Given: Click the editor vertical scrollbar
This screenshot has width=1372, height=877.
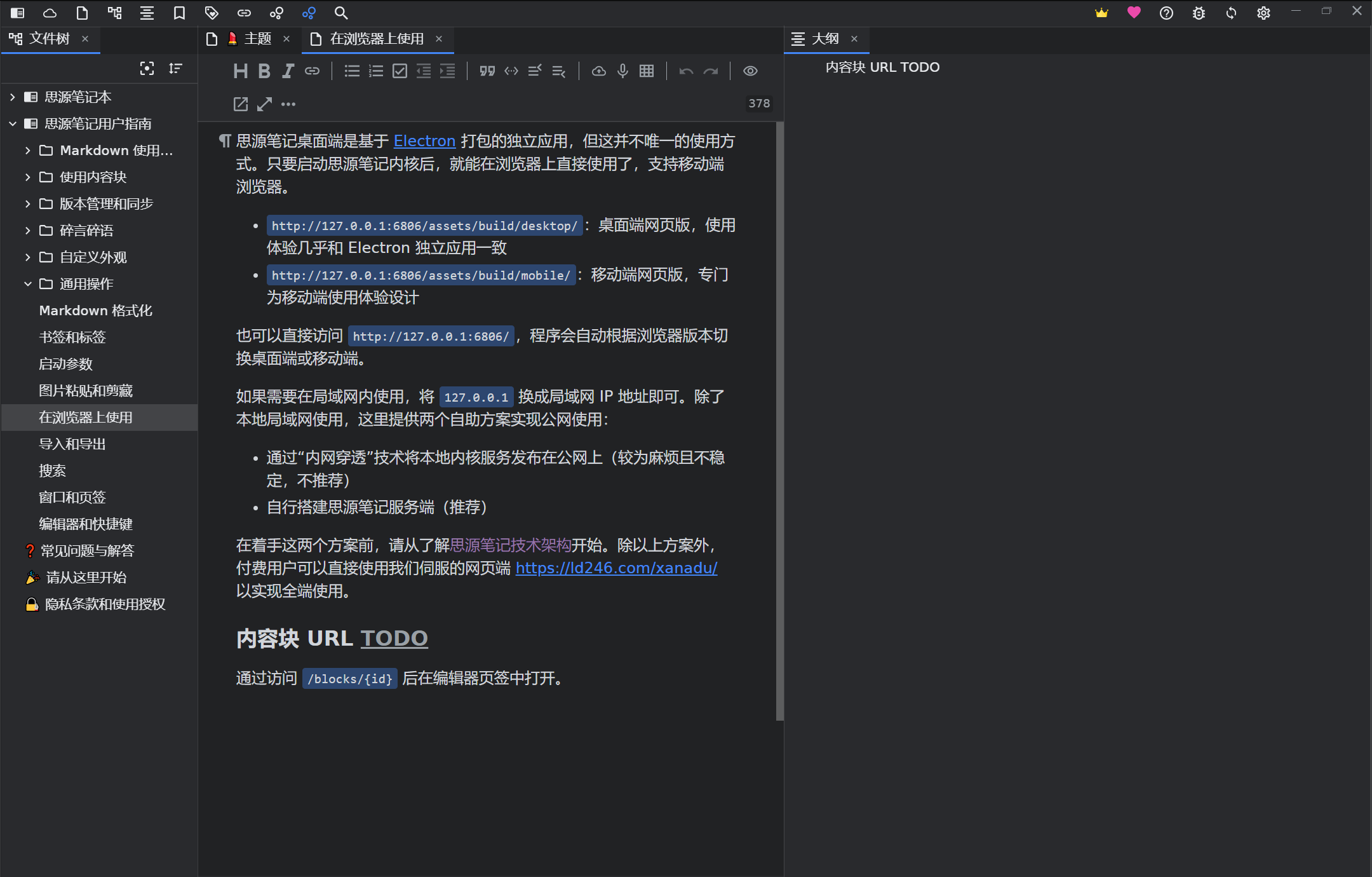Looking at the screenshot, I should (780, 421).
